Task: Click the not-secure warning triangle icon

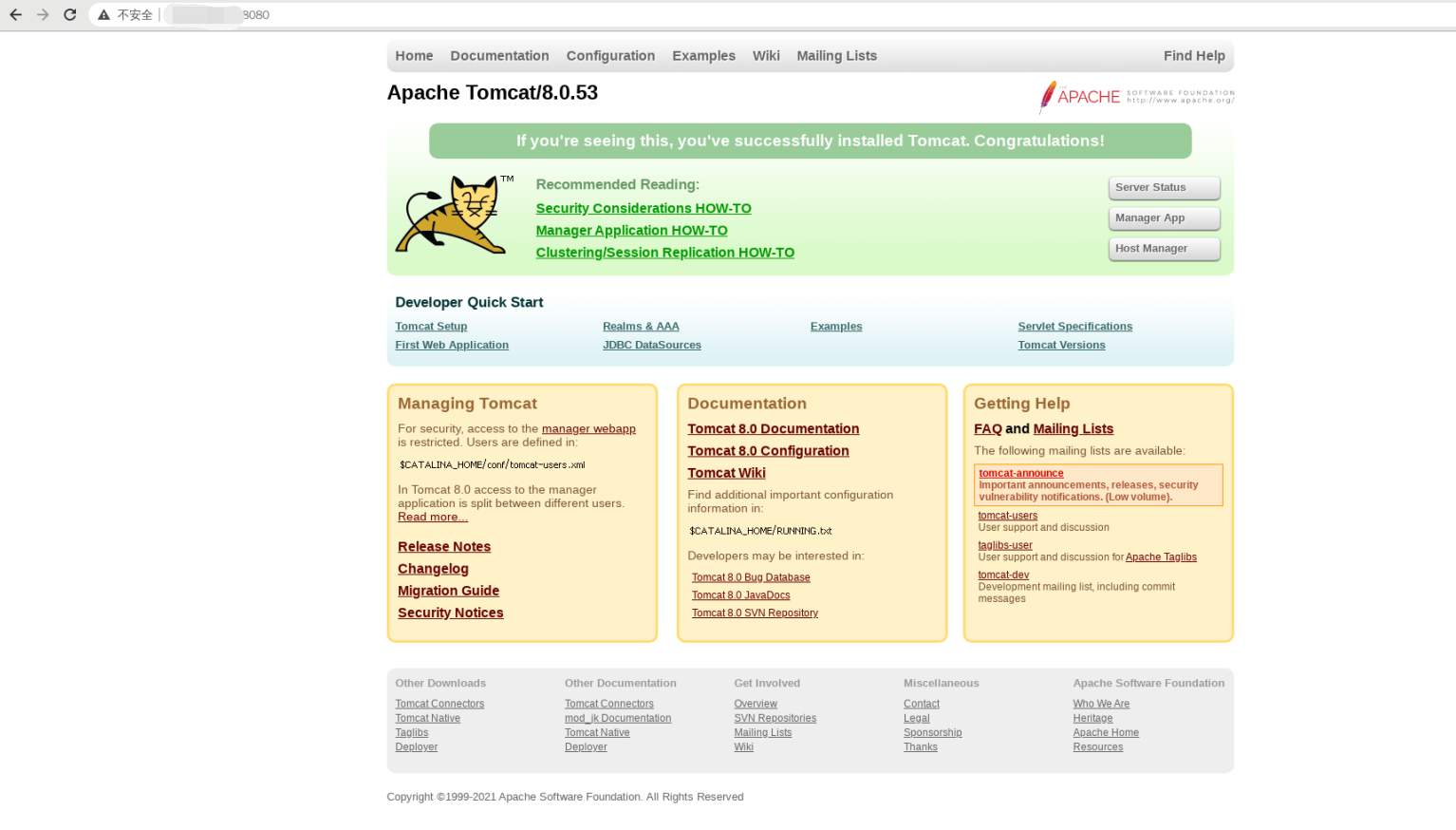Action: pyautogui.click(x=103, y=15)
